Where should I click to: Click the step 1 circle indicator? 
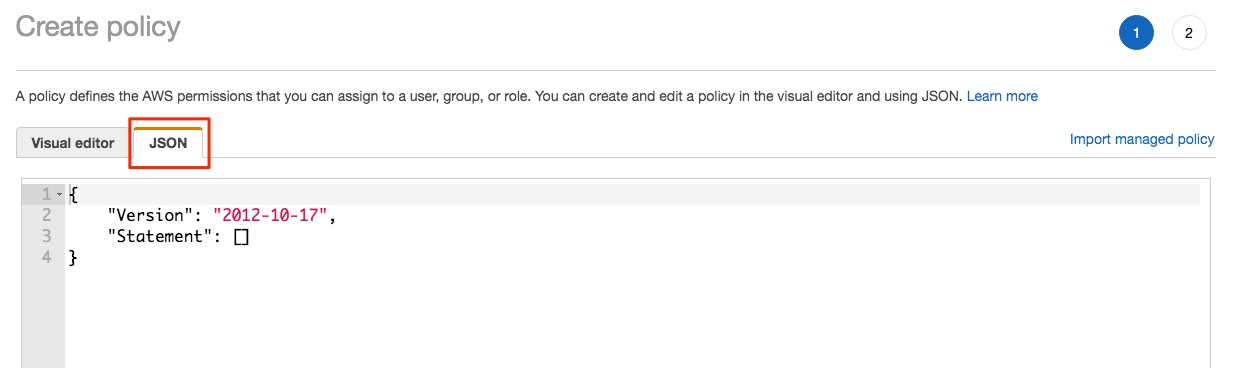point(1136,32)
